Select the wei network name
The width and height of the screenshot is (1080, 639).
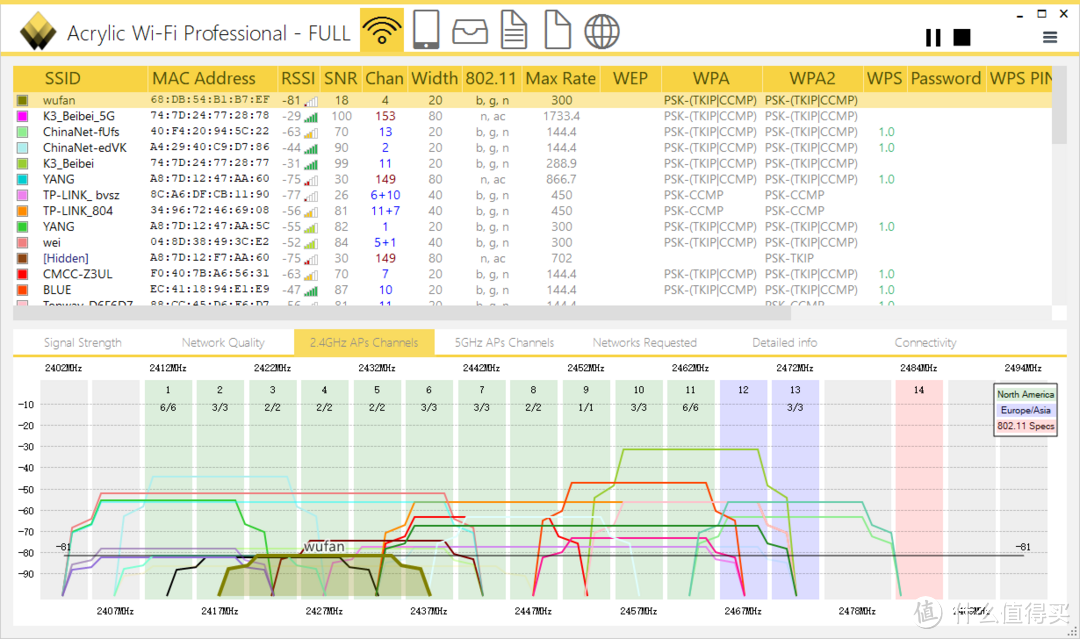pyautogui.click(x=52, y=243)
